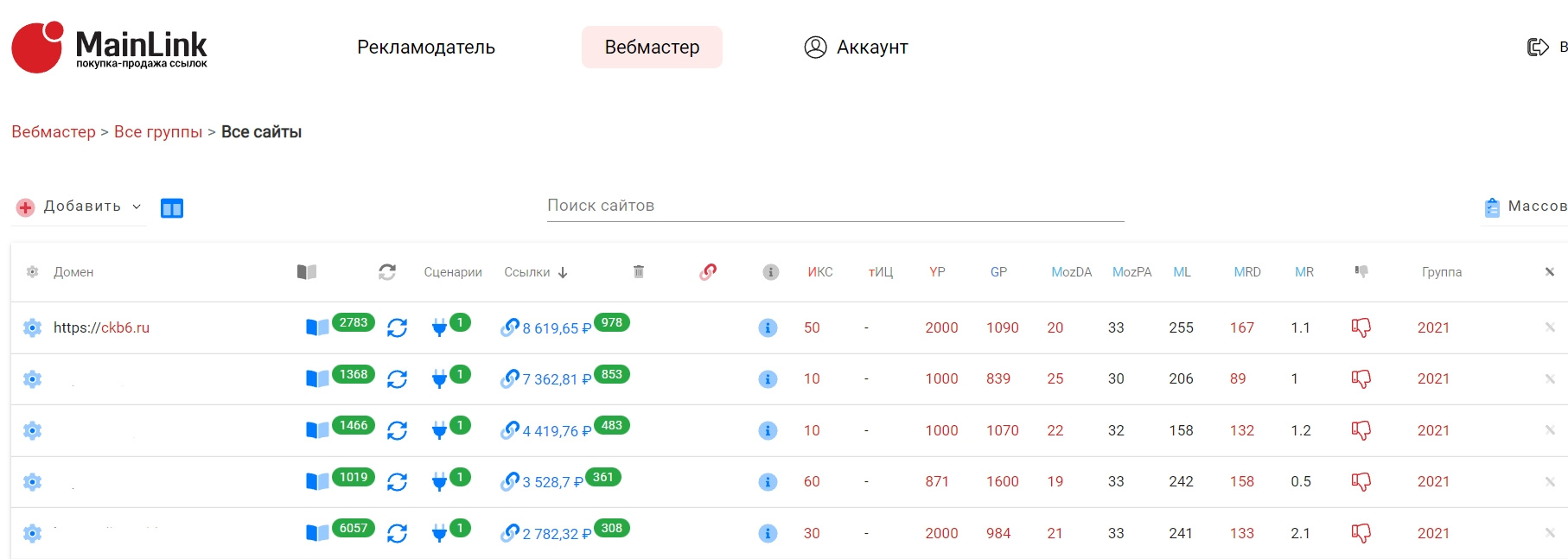Click thumbs-down icon in ckb6.ru row
This screenshot has width=1568, height=559.
coord(1361,327)
